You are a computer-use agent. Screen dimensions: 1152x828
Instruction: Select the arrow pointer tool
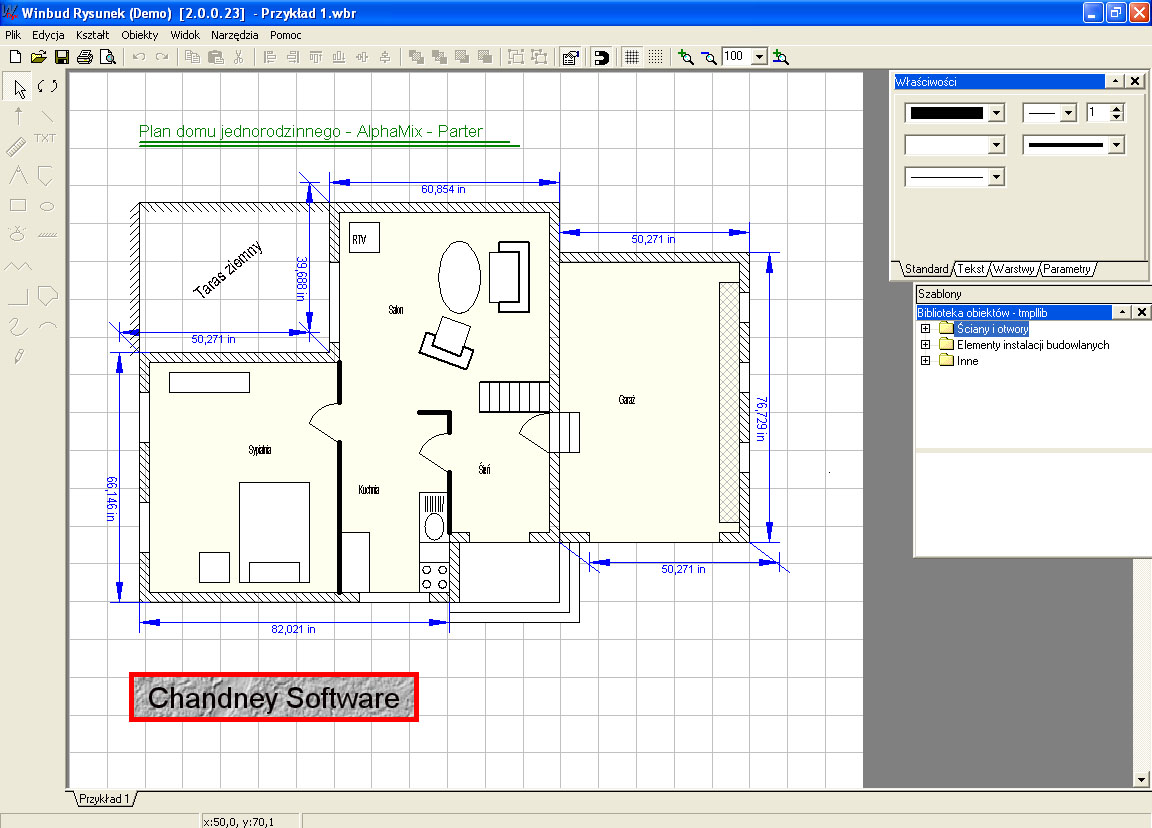coord(19,87)
